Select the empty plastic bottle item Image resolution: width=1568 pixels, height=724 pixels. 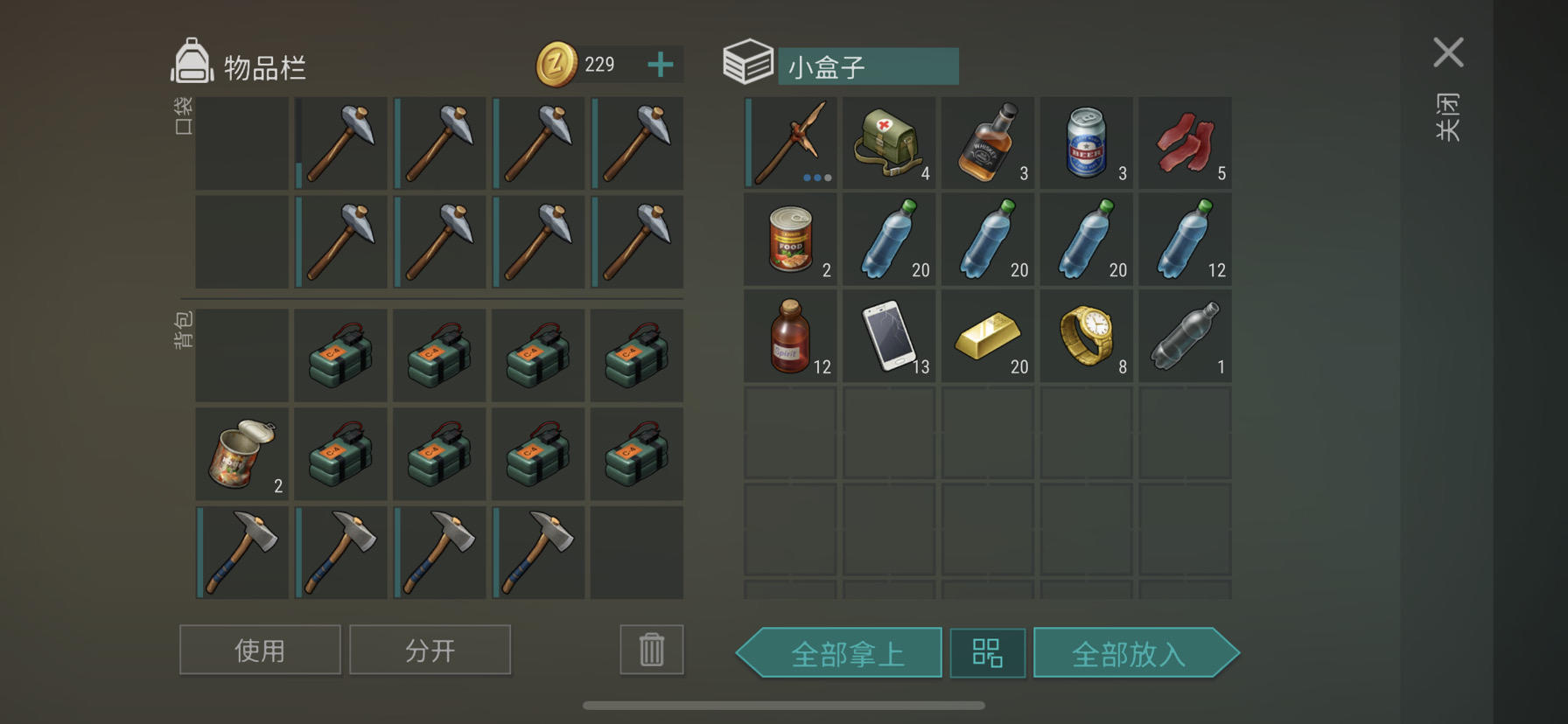1185,337
